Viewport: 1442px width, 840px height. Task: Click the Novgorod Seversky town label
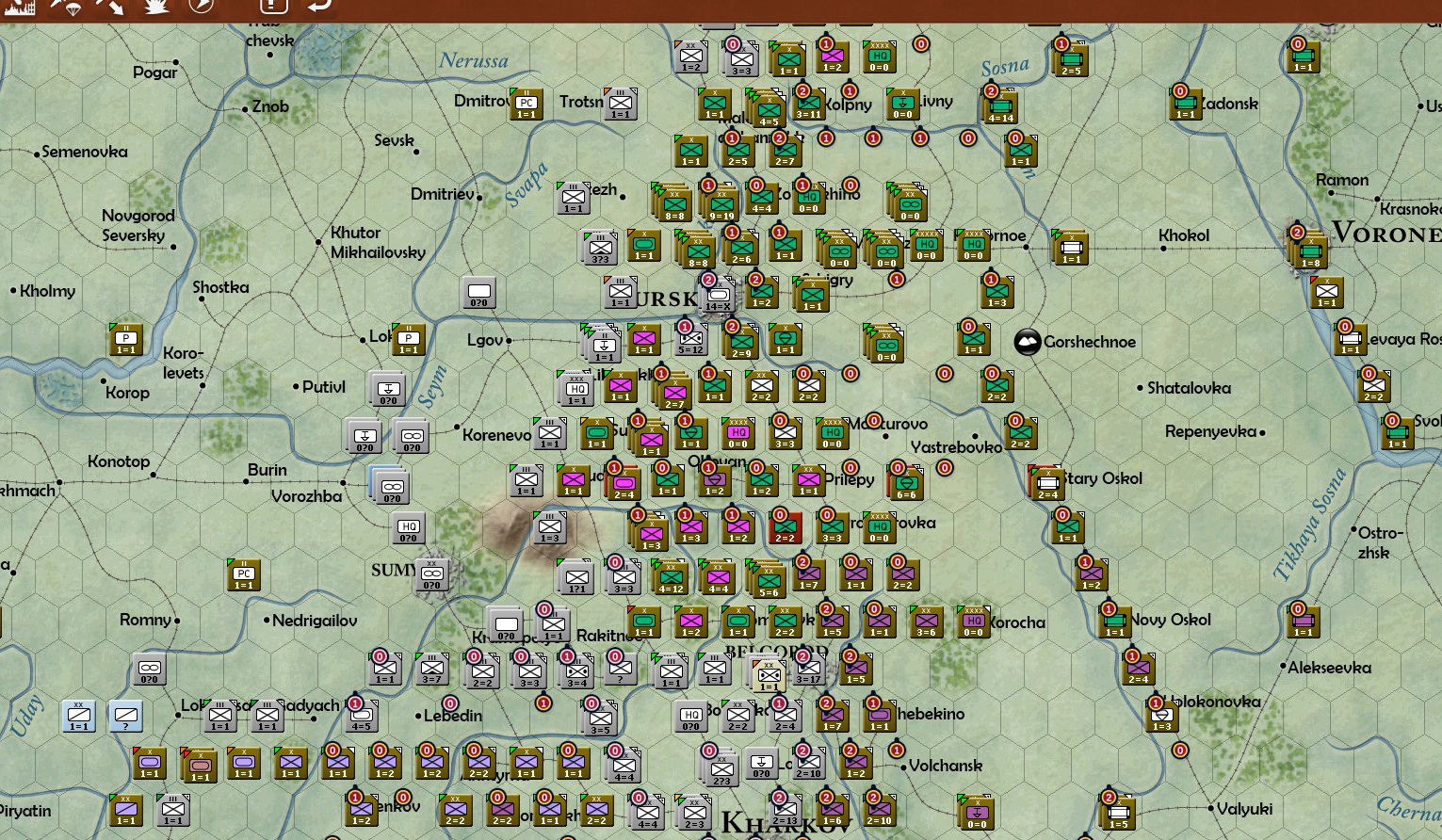click(138, 226)
